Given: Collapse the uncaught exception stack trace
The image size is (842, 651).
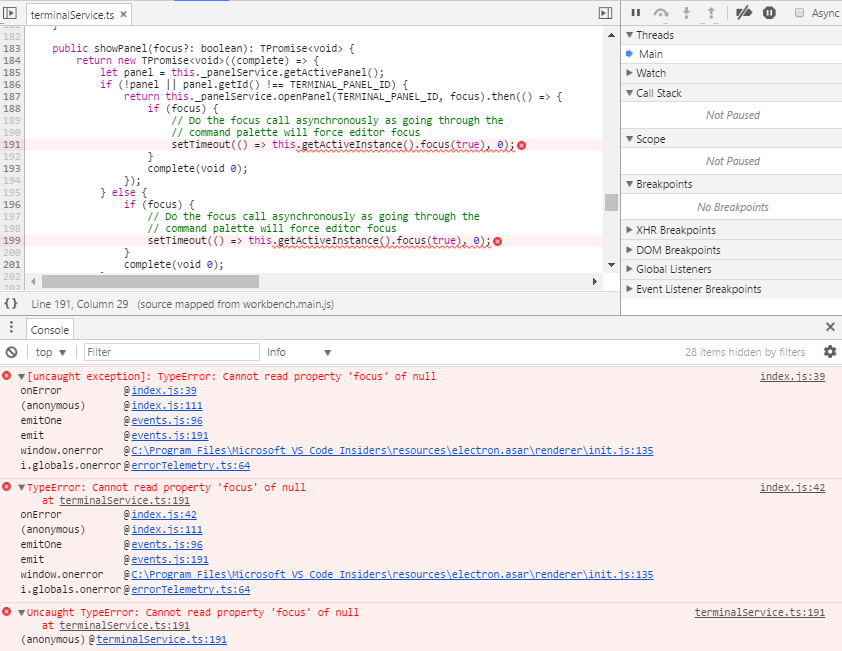Looking at the screenshot, I should [x=21, y=377].
